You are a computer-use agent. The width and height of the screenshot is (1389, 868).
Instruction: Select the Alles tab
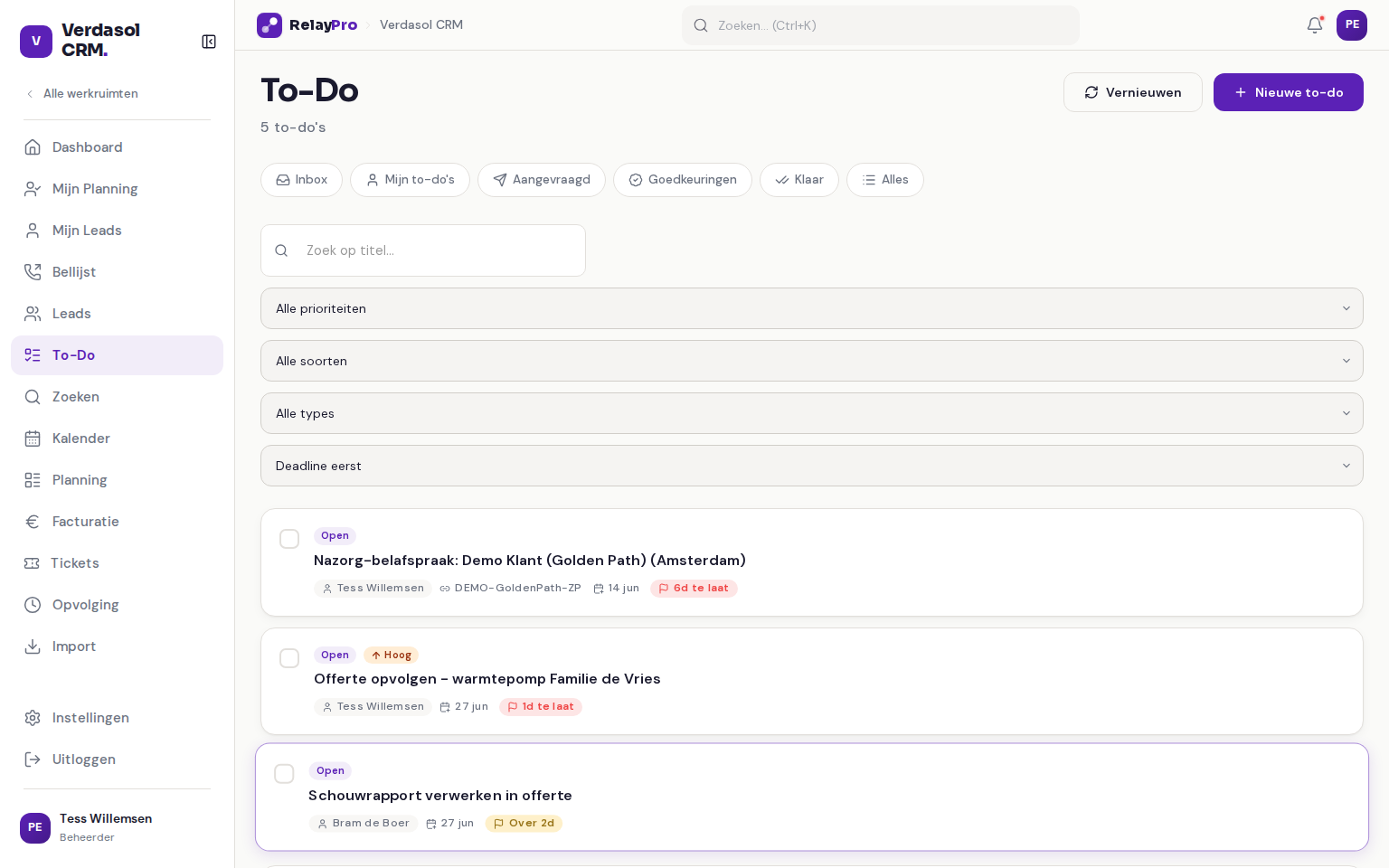(x=885, y=180)
